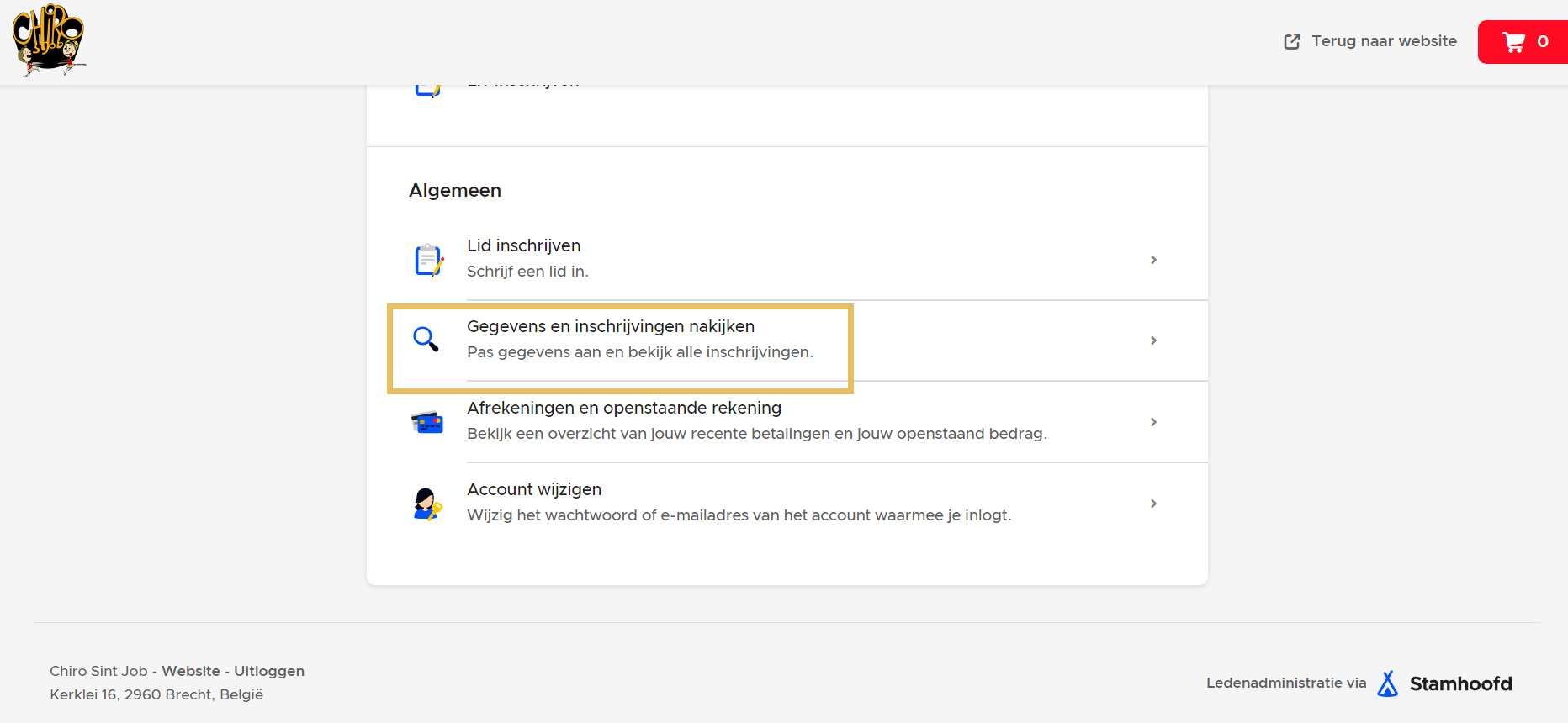Expand Lid inschrijven via its chevron arrow
1568x723 pixels.
click(1153, 260)
